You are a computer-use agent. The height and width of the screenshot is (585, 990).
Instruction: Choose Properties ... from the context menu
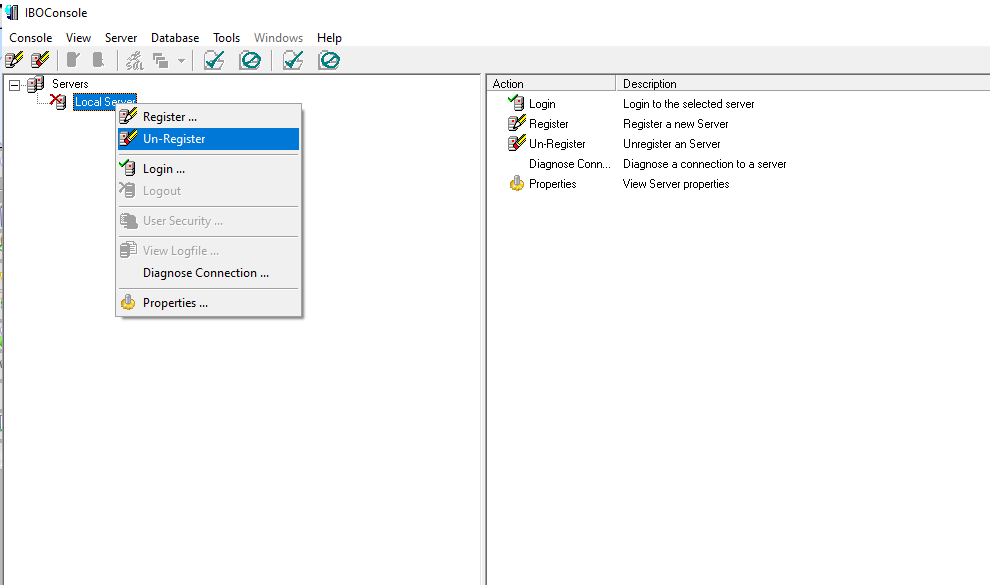[x=208, y=303]
